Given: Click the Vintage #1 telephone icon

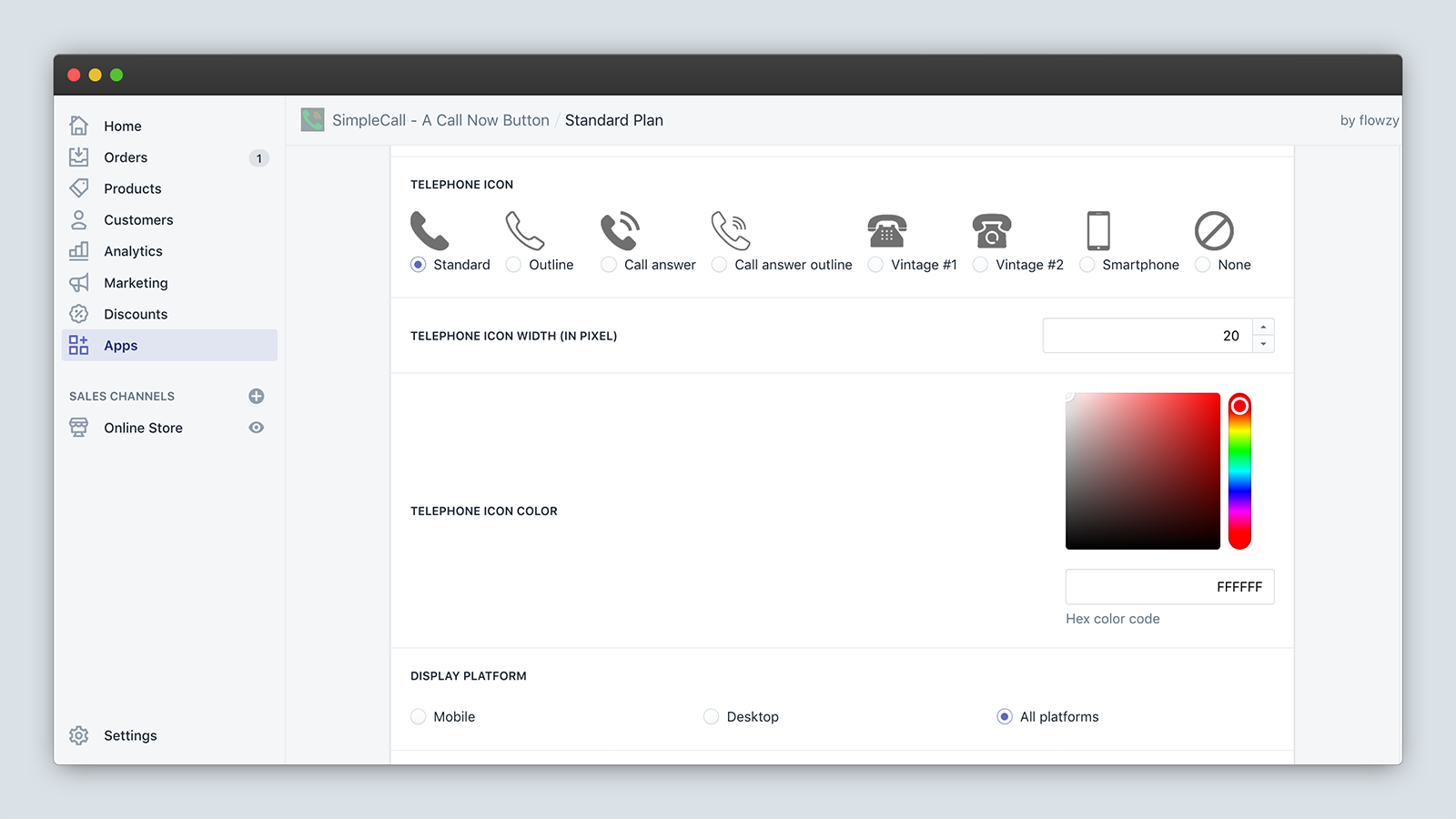Looking at the screenshot, I should point(886,231).
